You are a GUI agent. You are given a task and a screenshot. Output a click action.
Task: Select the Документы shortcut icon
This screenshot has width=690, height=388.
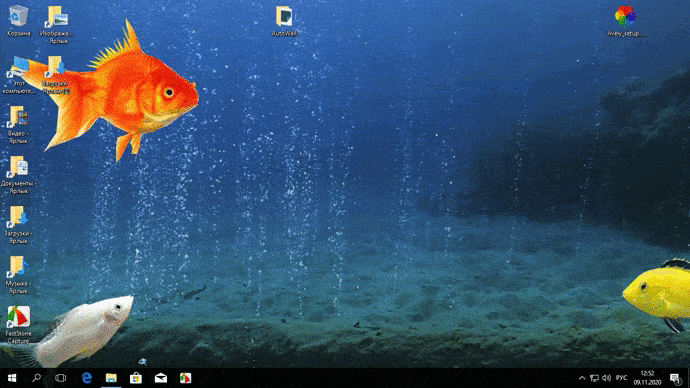click(18, 175)
